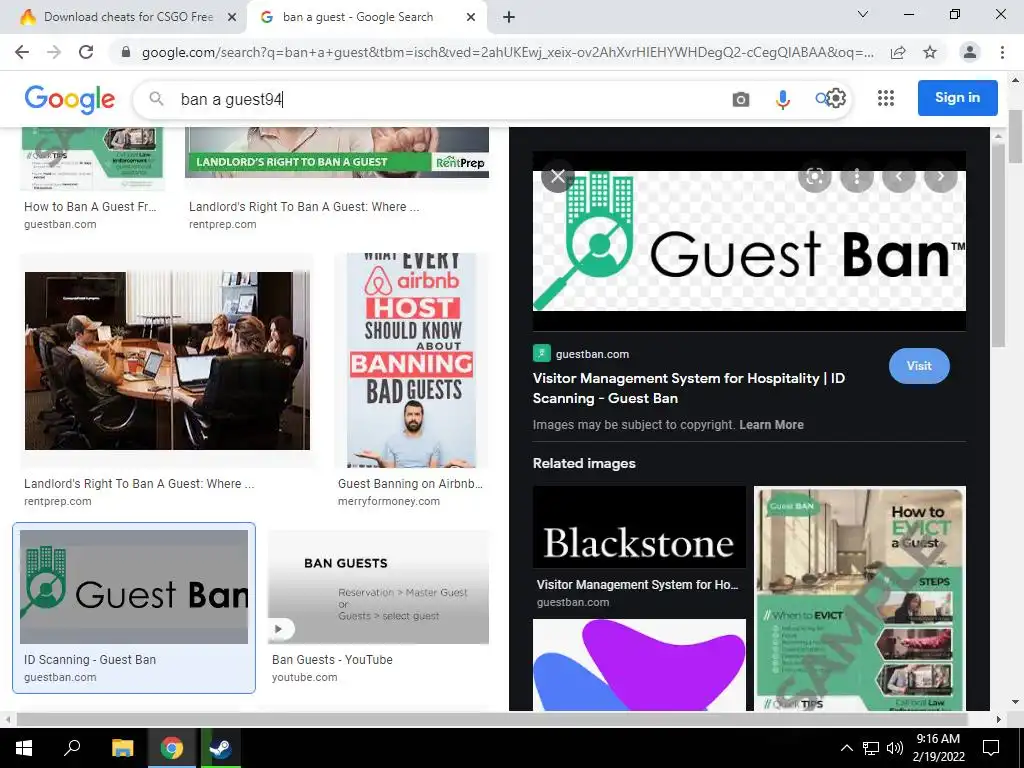Open the Windows Start menu
This screenshot has height=768, width=1024.
click(24, 748)
